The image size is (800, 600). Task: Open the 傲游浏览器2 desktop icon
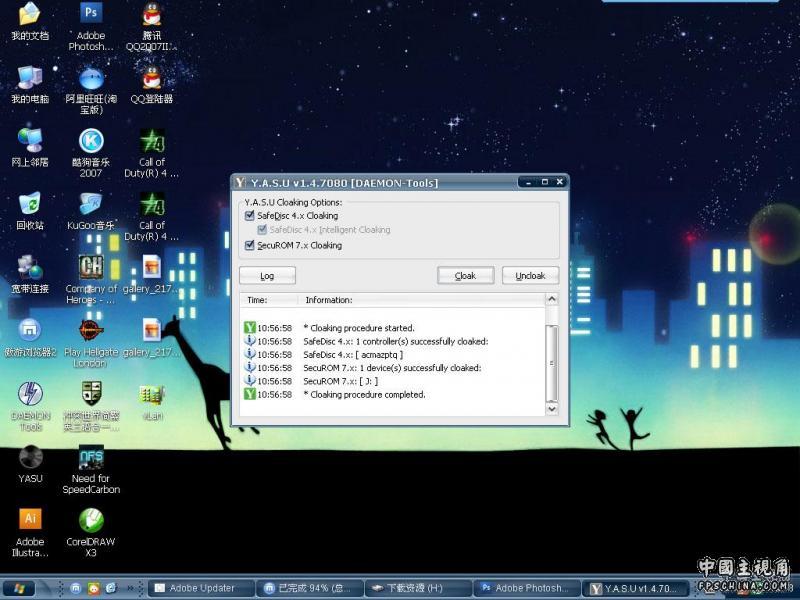(30, 330)
